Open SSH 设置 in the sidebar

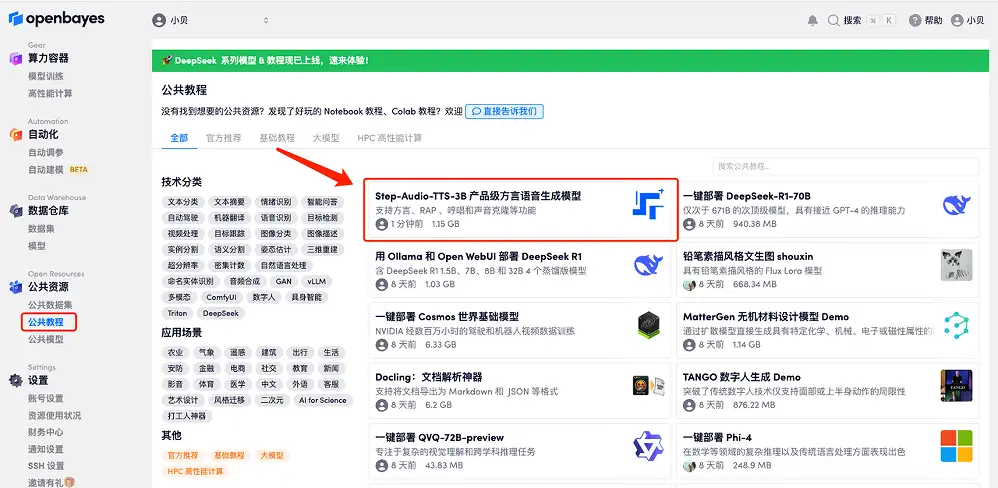pos(46,466)
